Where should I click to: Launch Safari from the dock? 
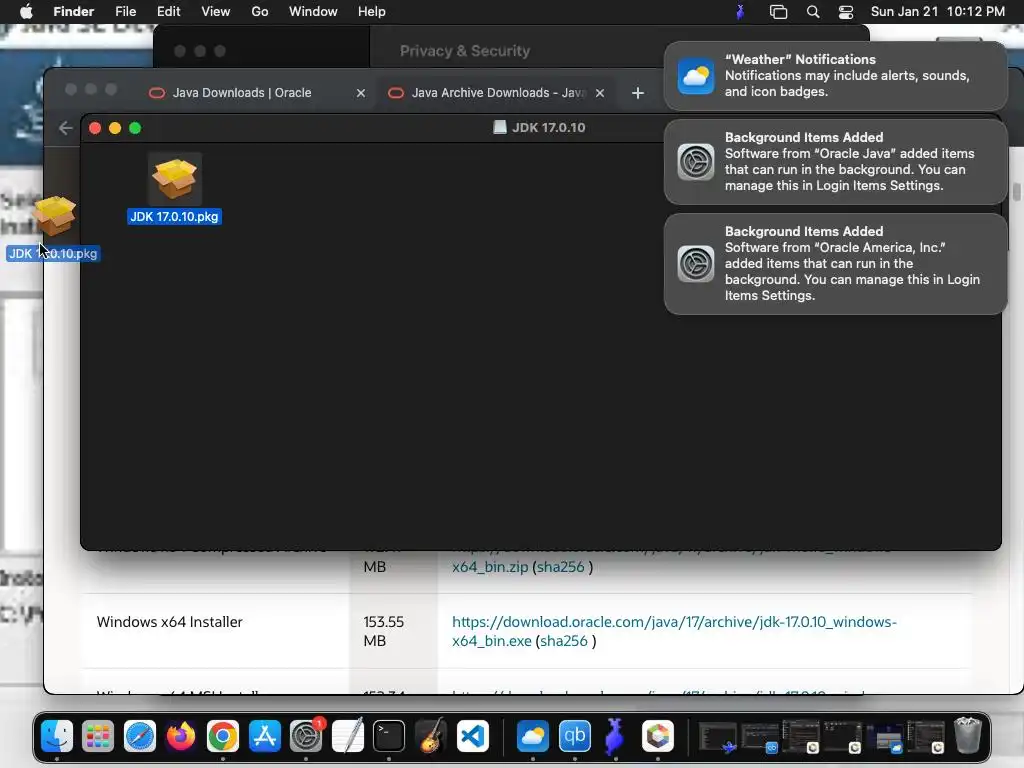pyautogui.click(x=140, y=736)
